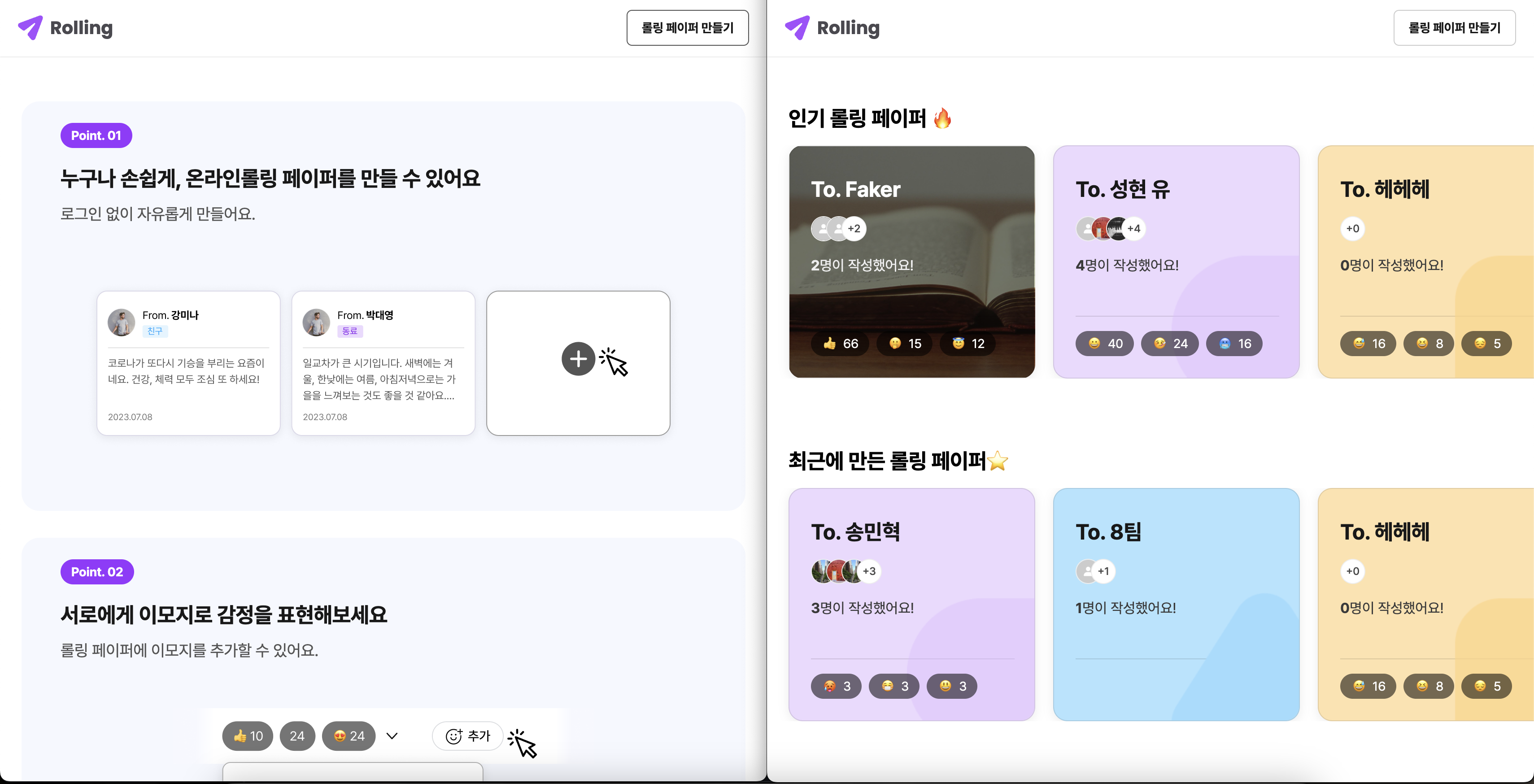Click the heart-eyes 24 reaction badge
The image size is (1534, 784).
point(349,736)
